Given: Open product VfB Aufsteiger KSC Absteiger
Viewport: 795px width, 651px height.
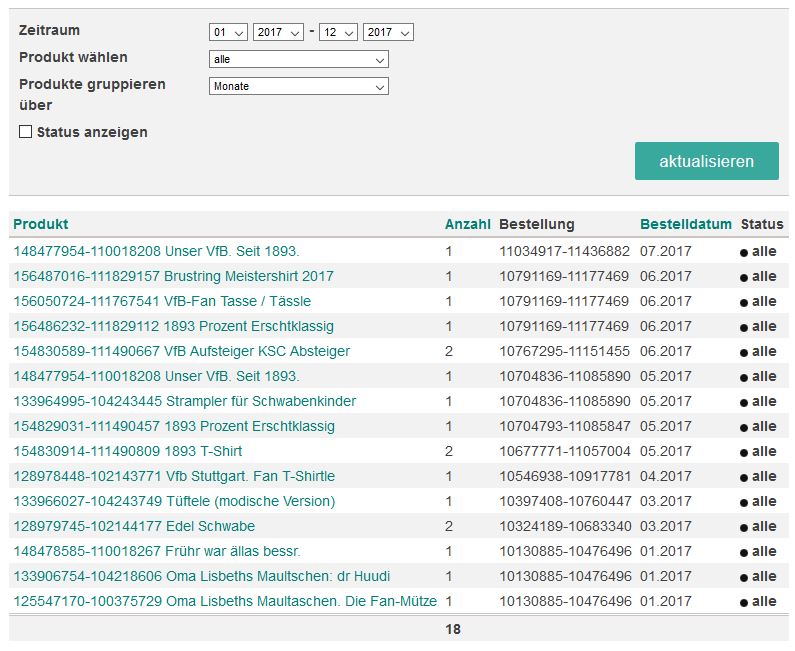Looking at the screenshot, I should point(182,351).
